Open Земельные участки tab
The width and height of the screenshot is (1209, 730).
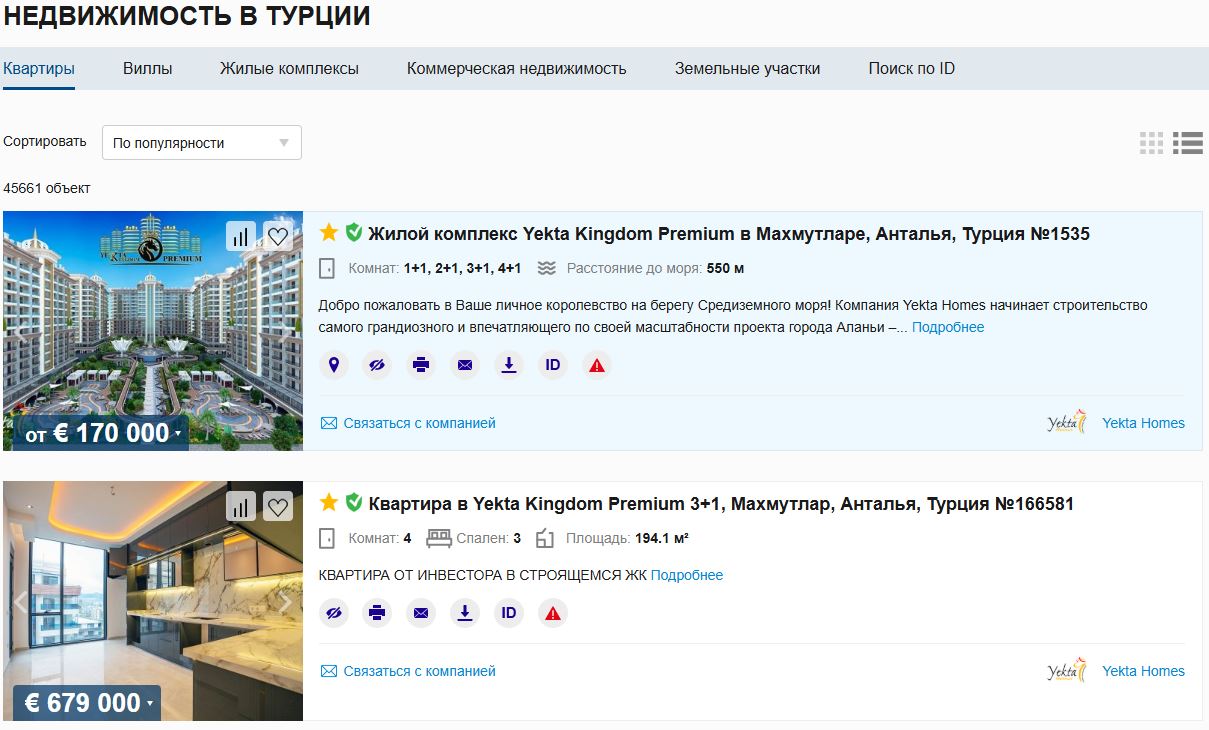point(747,69)
